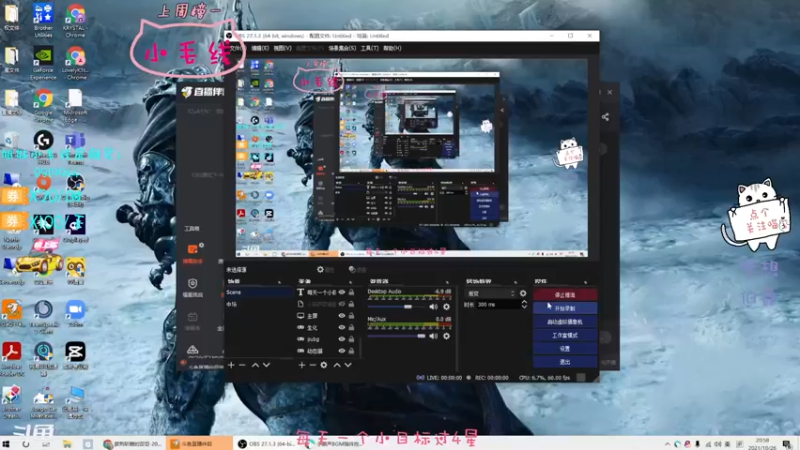This screenshot has height=450, width=800.
Task: Move selected source down in Sources
Action: pos(348,365)
